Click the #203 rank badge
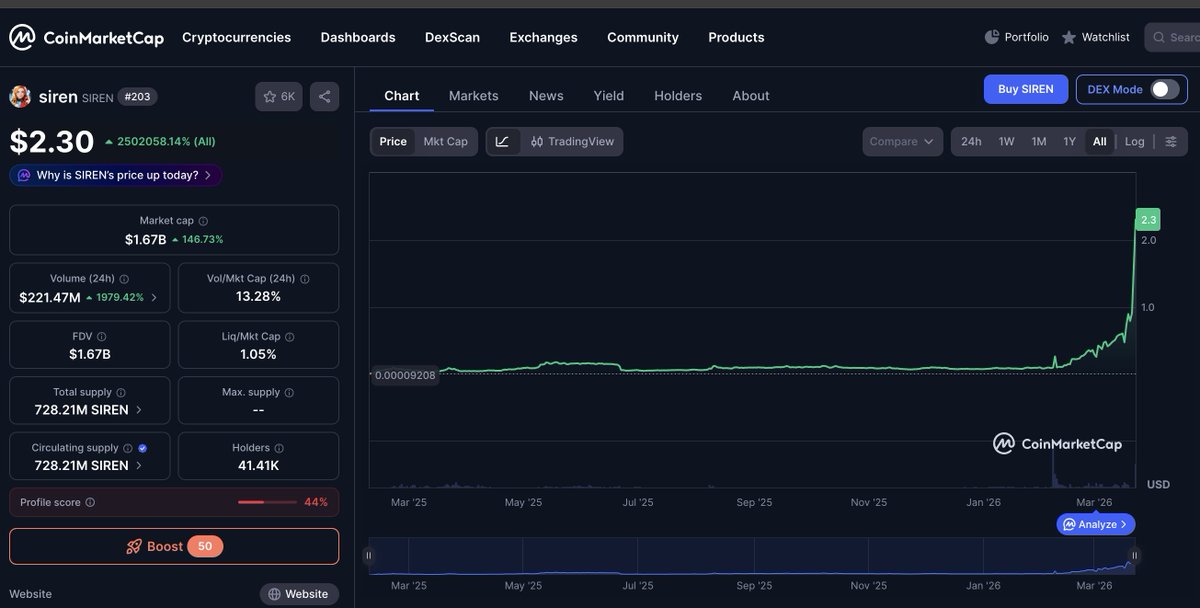1200x608 pixels. (137, 97)
